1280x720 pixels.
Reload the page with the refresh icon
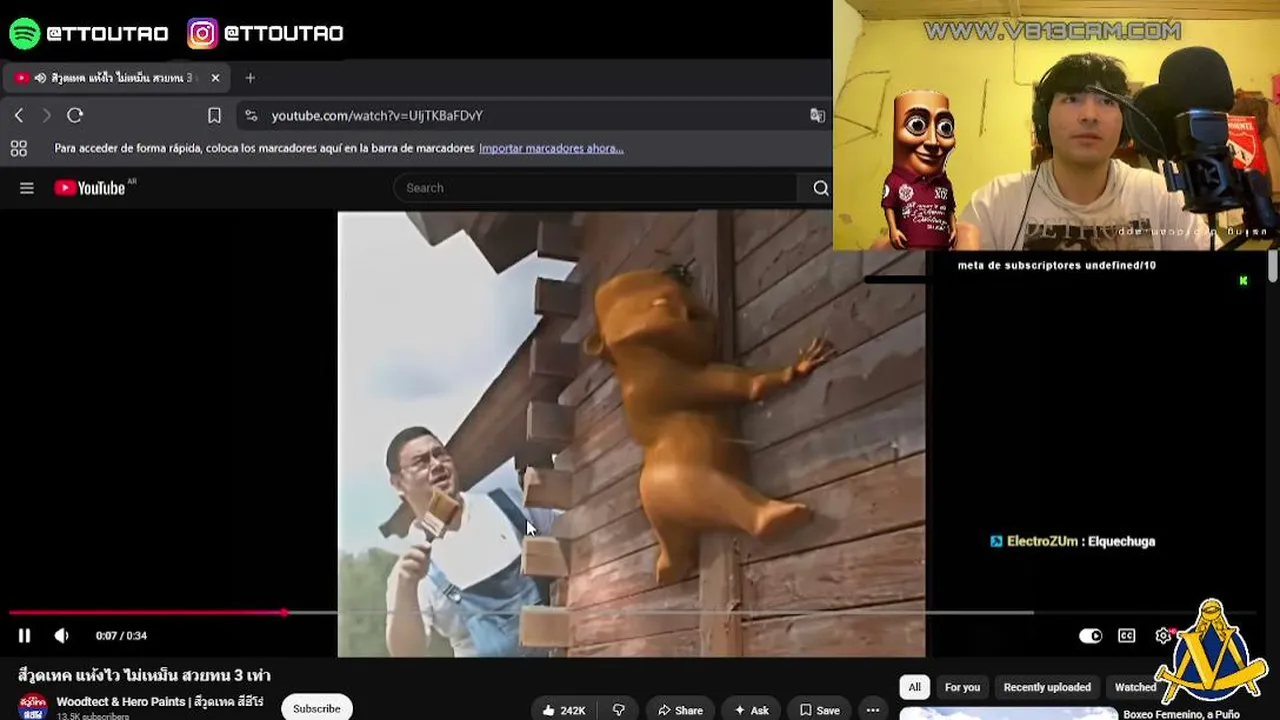(75, 116)
